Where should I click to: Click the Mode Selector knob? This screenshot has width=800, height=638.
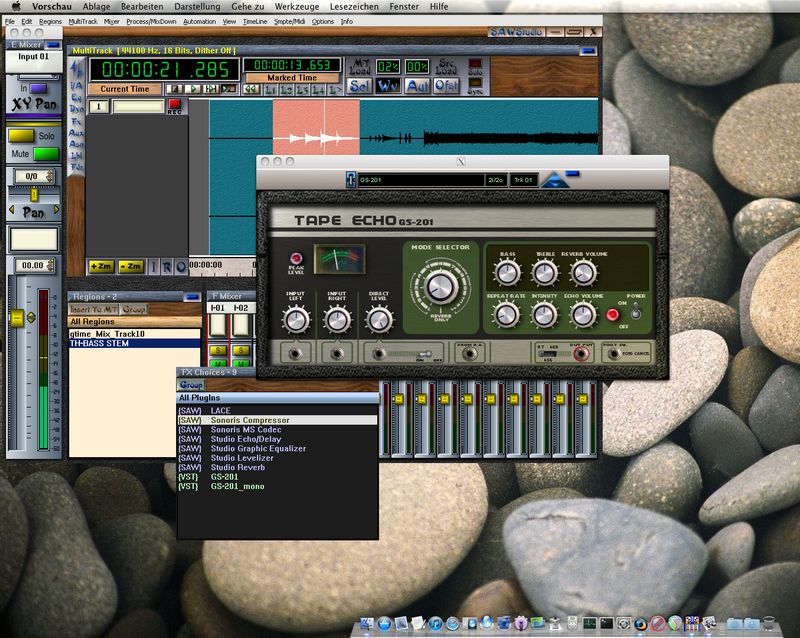tap(440, 286)
